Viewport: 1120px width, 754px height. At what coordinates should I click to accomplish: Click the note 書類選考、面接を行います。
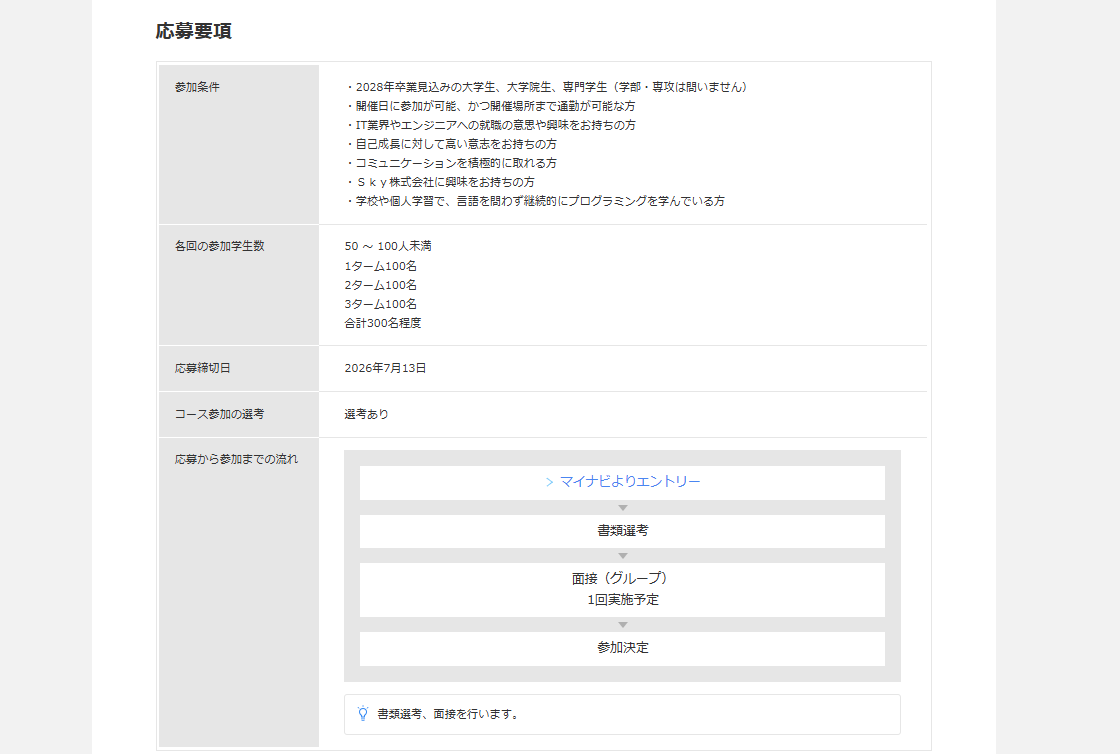[x=448, y=714]
